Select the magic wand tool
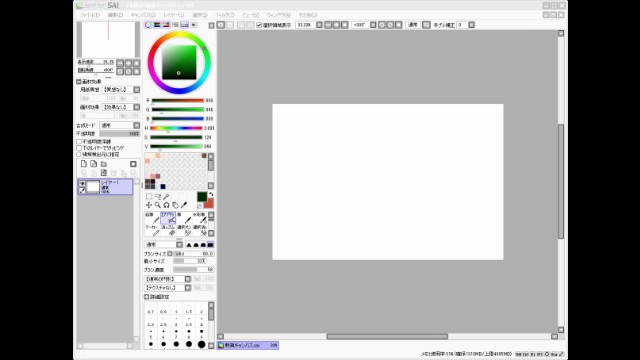The height and width of the screenshot is (360, 640). (x=167, y=197)
